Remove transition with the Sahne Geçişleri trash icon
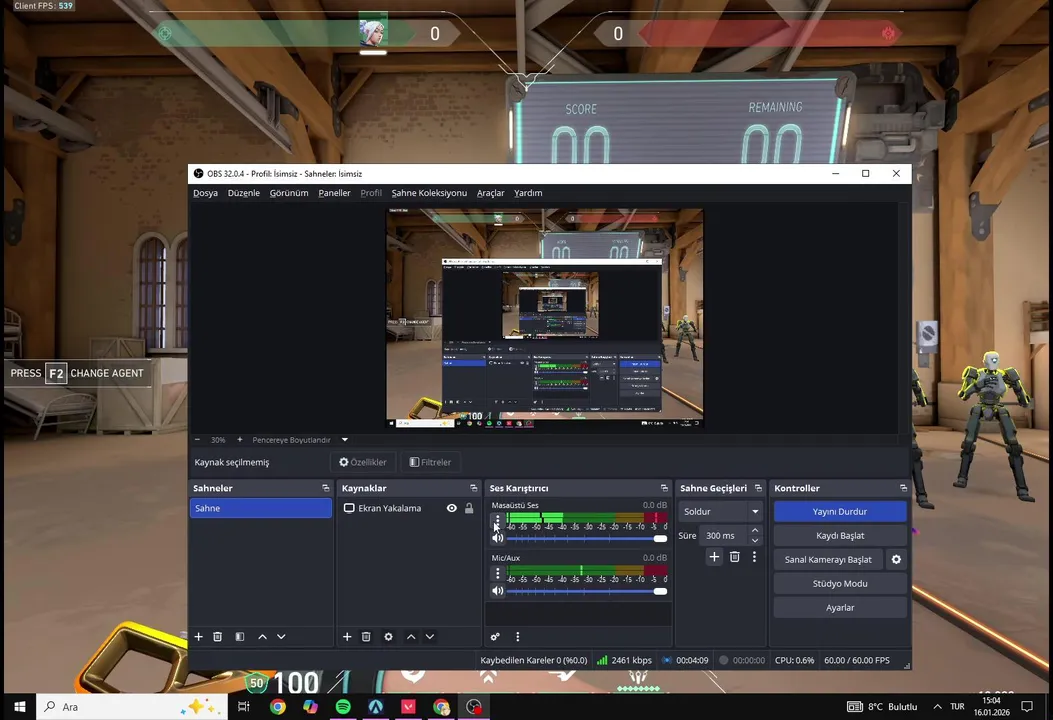Image resolution: width=1053 pixels, height=720 pixels. point(735,557)
